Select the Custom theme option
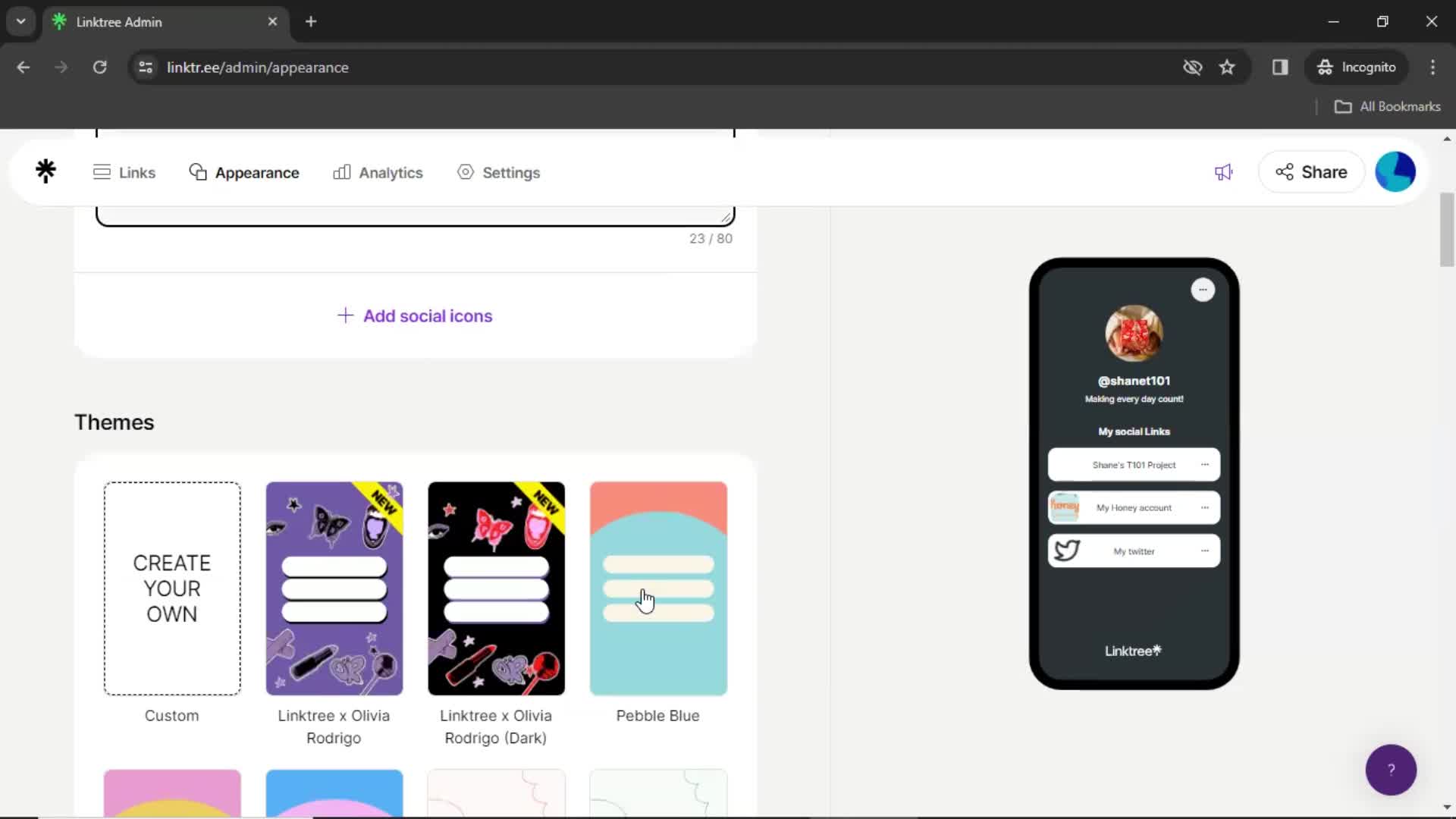 tap(171, 588)
